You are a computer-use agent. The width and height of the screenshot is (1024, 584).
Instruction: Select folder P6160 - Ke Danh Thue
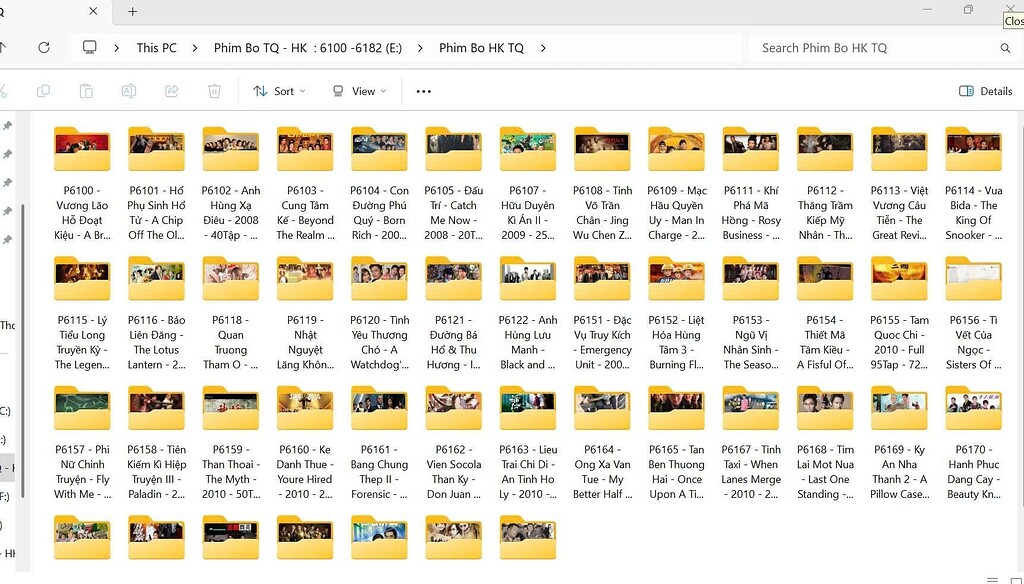305,443
